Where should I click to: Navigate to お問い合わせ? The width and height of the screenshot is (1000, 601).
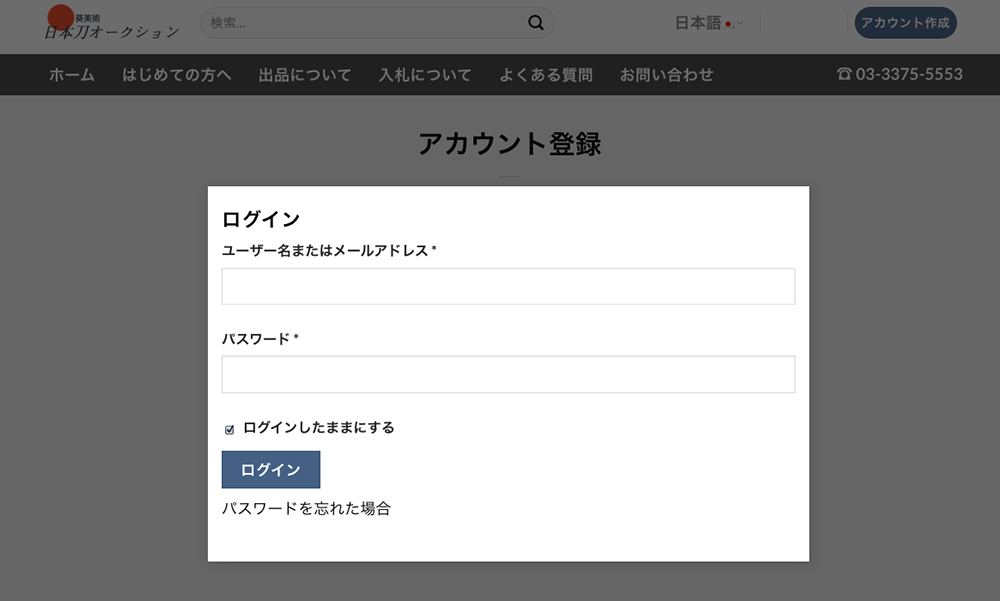point(666,75)
